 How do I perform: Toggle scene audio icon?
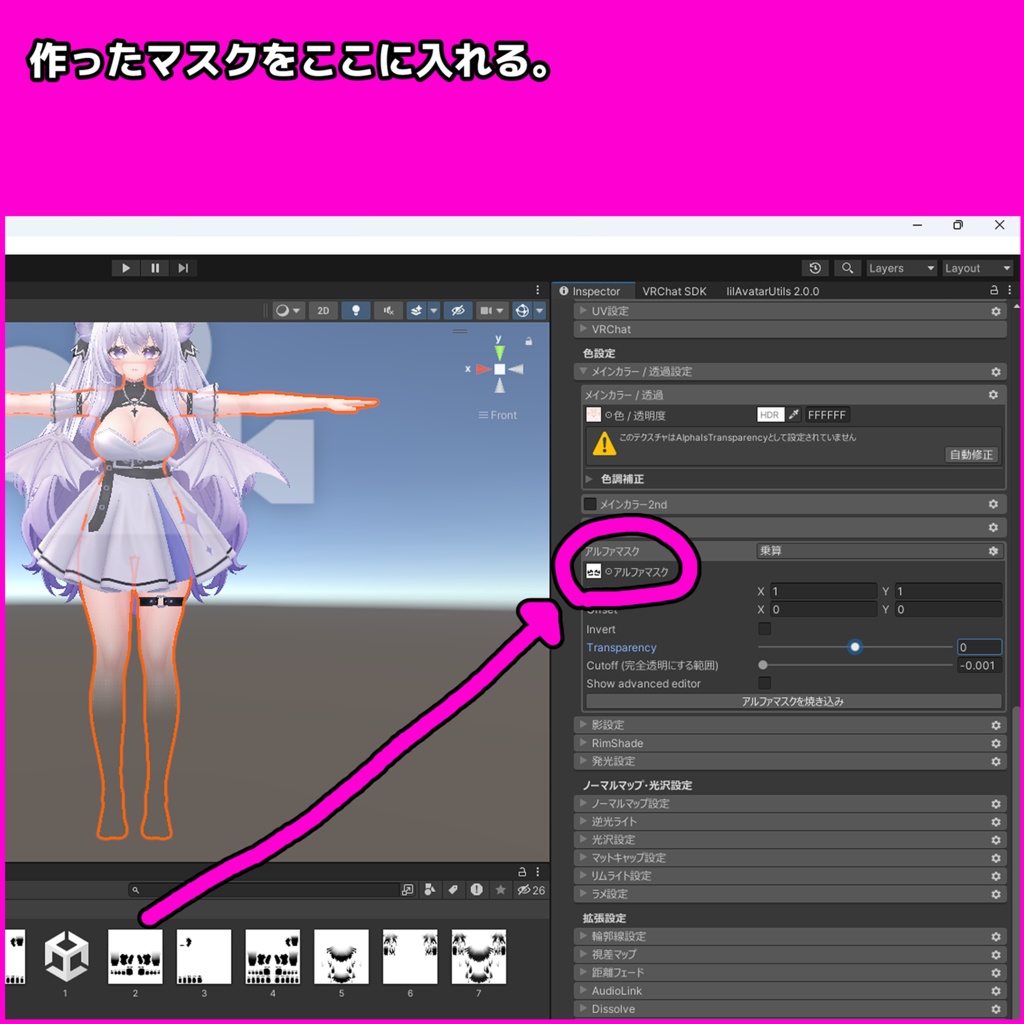(x=388, y=311)
